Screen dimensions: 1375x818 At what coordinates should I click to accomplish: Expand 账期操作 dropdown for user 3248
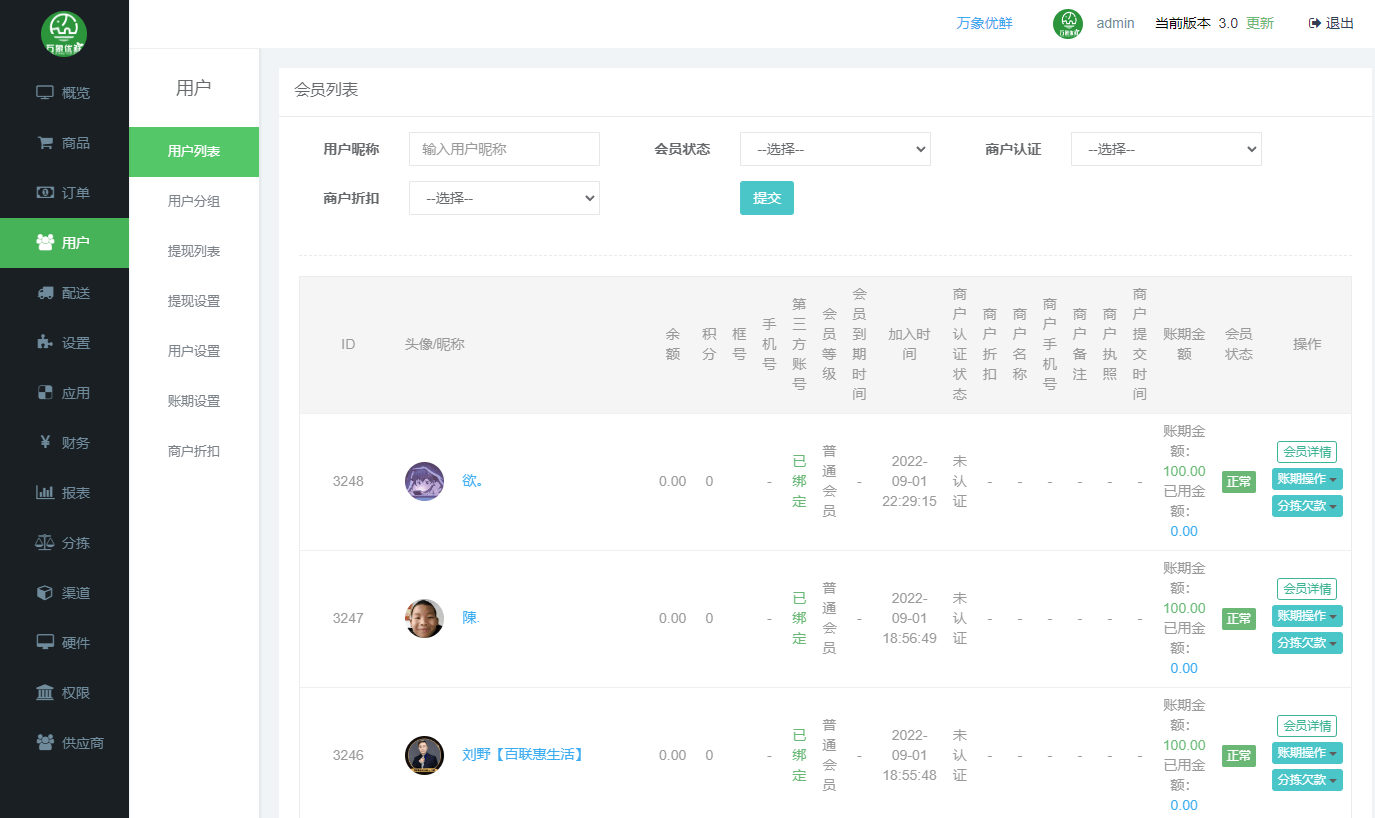coord(1306,479)
